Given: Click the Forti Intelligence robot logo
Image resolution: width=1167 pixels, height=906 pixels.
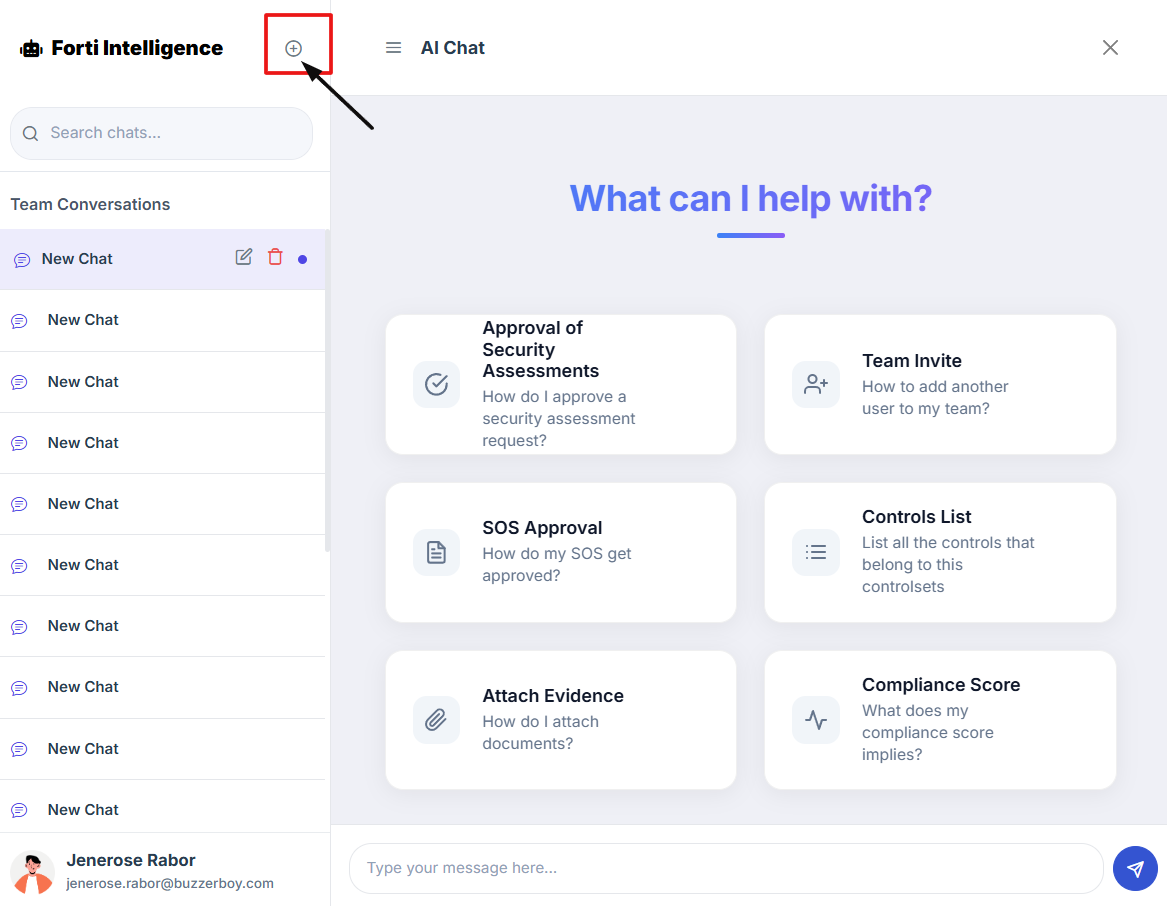Looking at the screenshot, I should 31,48.
